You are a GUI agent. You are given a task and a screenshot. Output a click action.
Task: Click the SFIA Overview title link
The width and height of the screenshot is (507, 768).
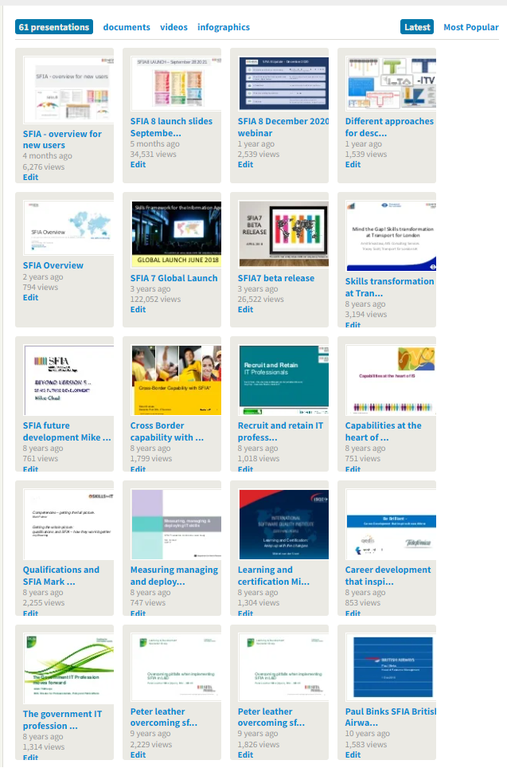tap(53, 265)
